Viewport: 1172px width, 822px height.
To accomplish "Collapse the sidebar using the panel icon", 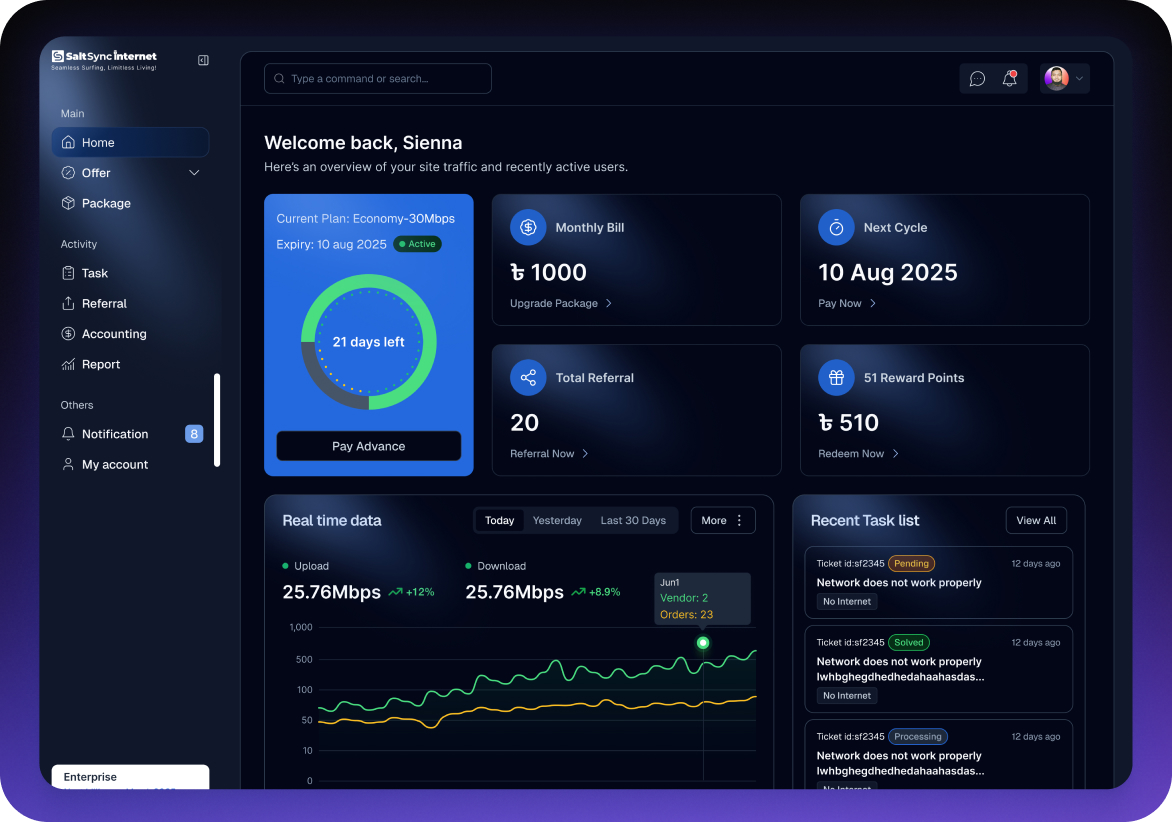I will tap(203, 60).
